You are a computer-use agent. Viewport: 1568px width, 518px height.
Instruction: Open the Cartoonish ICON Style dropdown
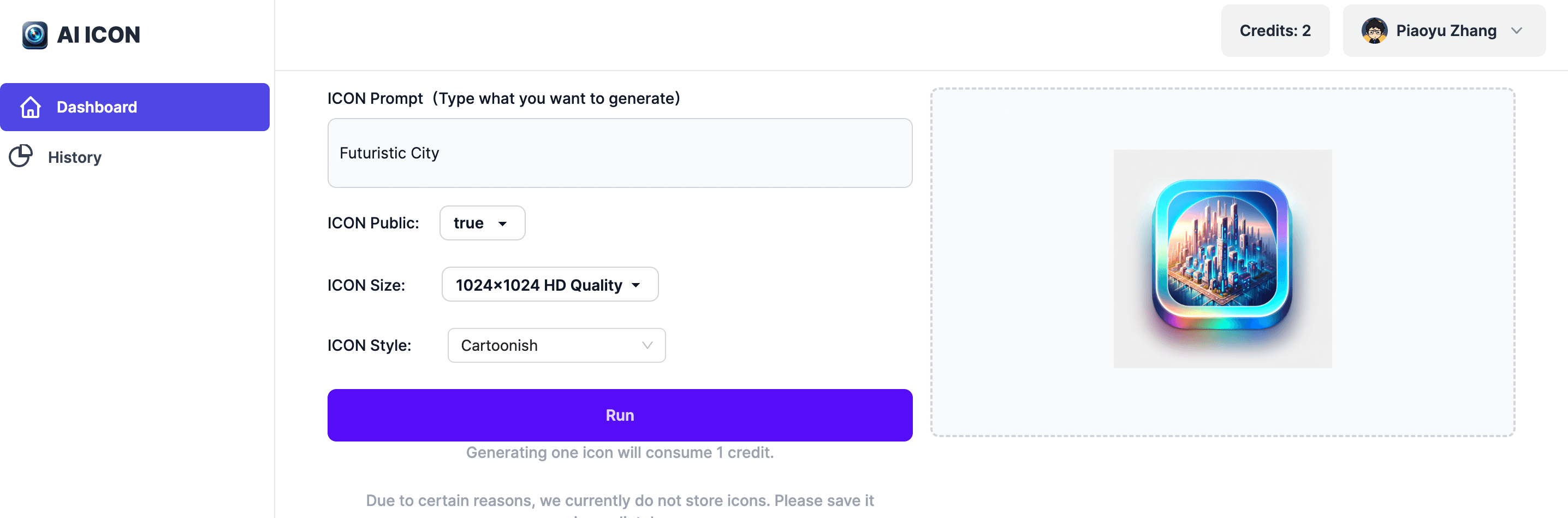(556, 345)
